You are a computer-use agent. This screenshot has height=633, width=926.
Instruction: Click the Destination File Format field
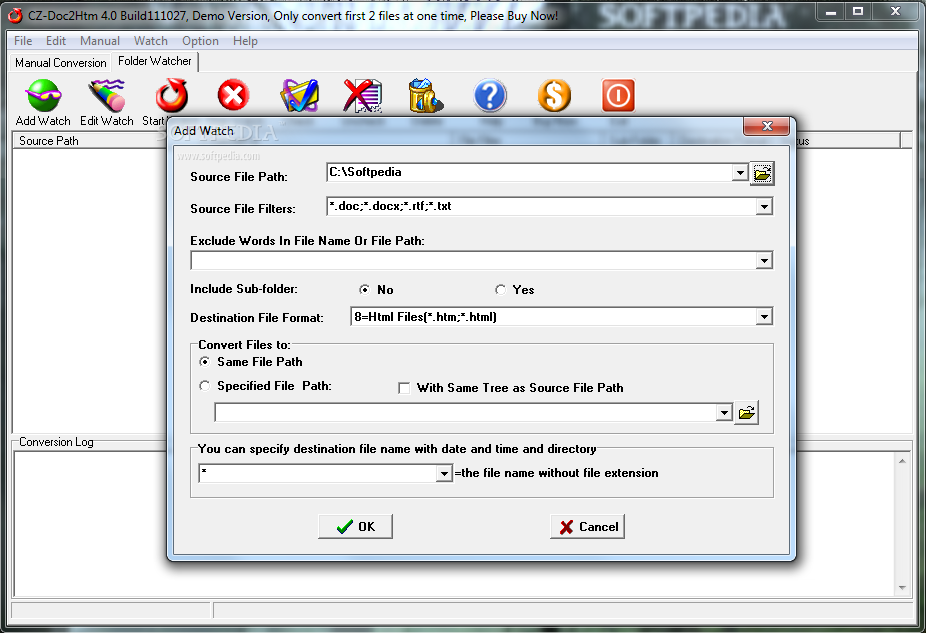(553, 317)
